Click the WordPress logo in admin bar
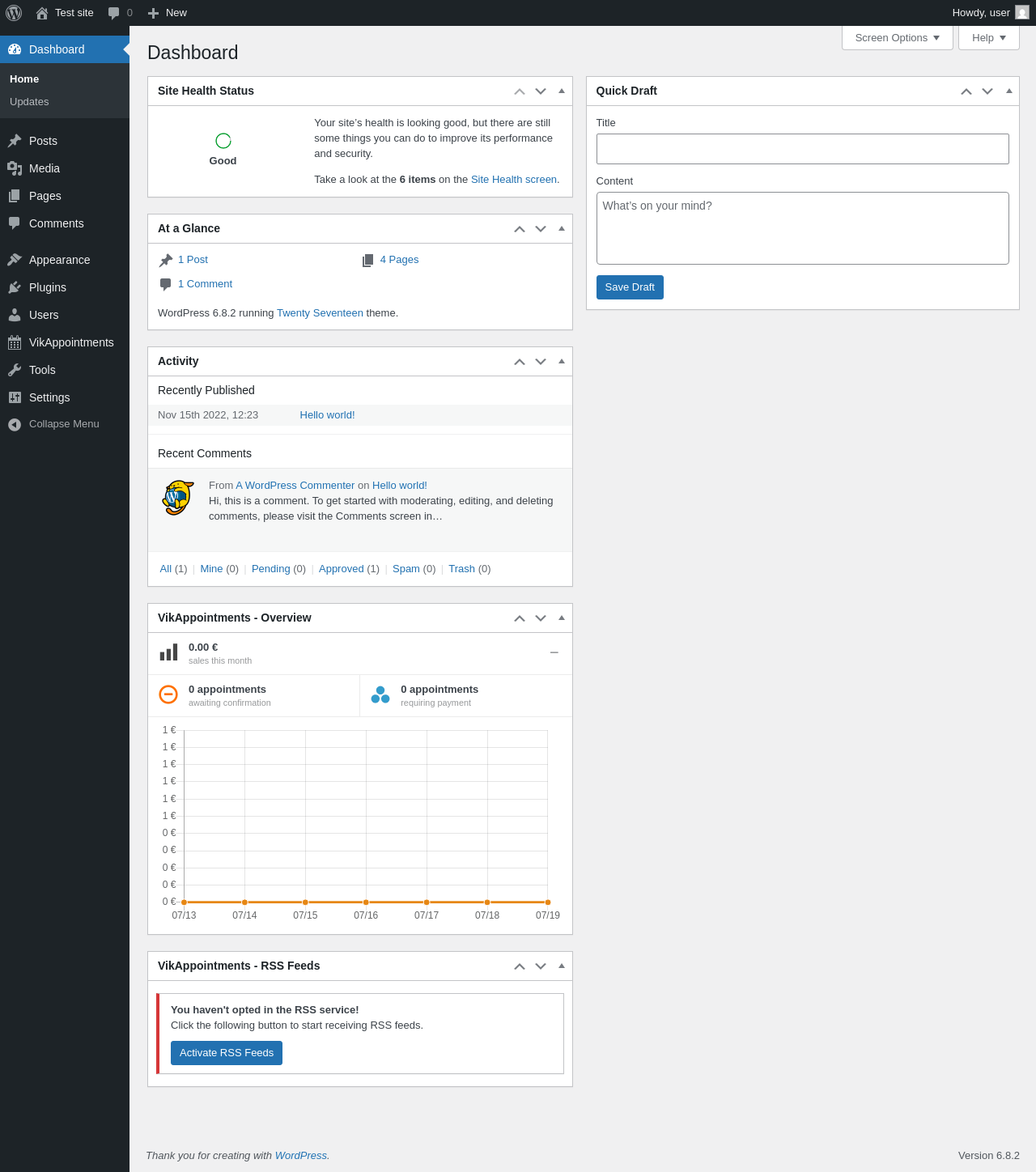The image size is (1036, 1172). 14,13
